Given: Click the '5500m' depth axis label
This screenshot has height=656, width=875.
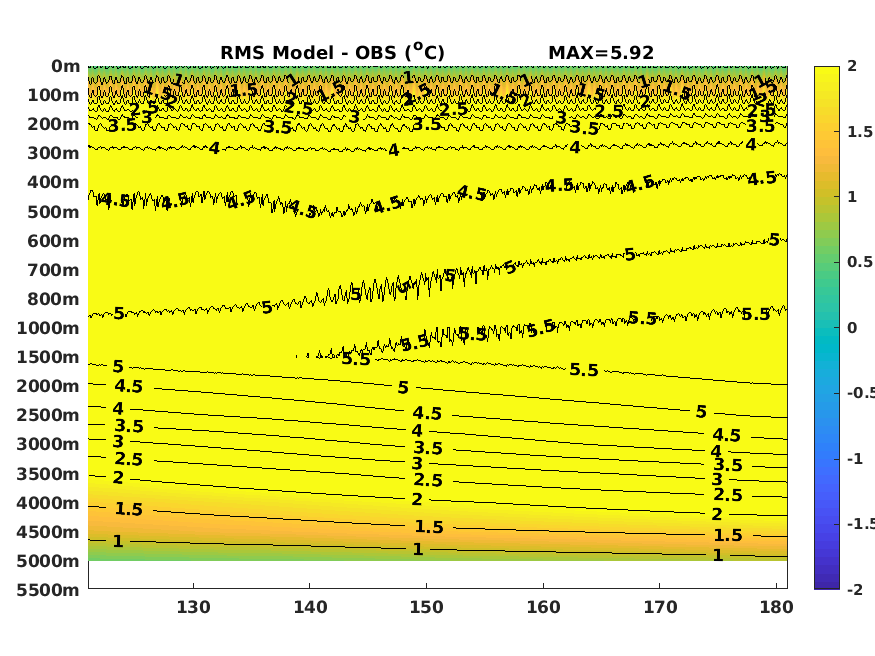Looking at the screenshot, I should click(x=49, y=591).
